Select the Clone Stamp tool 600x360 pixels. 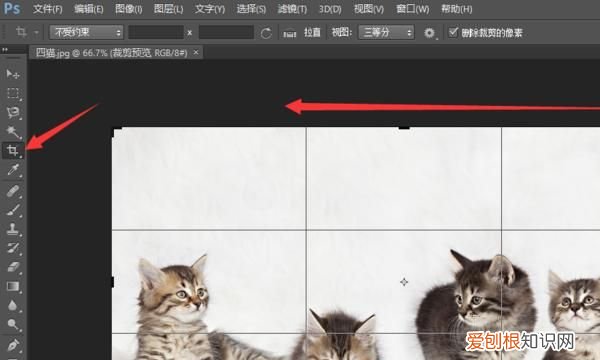[x=13, y=229]
